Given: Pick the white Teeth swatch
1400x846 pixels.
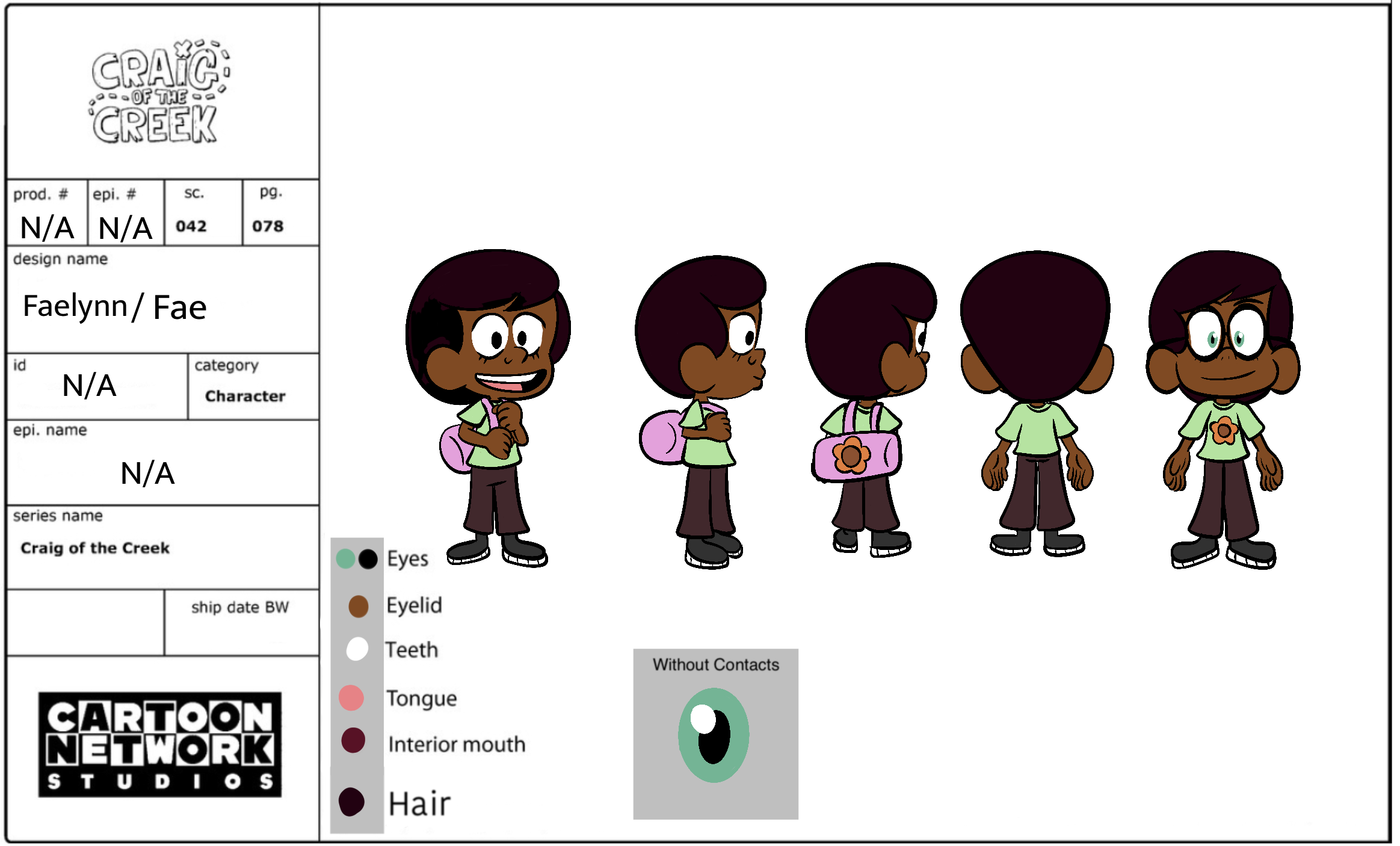Looking at the screenshot, I should point(357,649).
